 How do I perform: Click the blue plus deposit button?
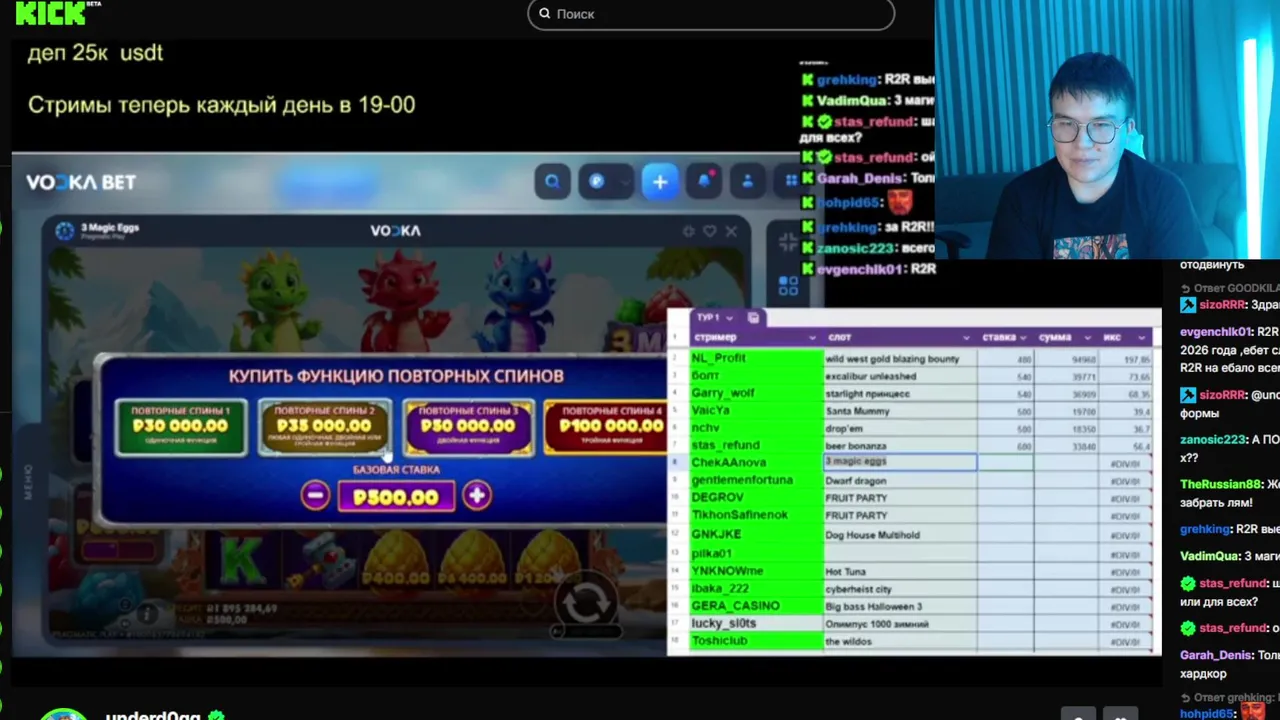[x=660, y=182]
